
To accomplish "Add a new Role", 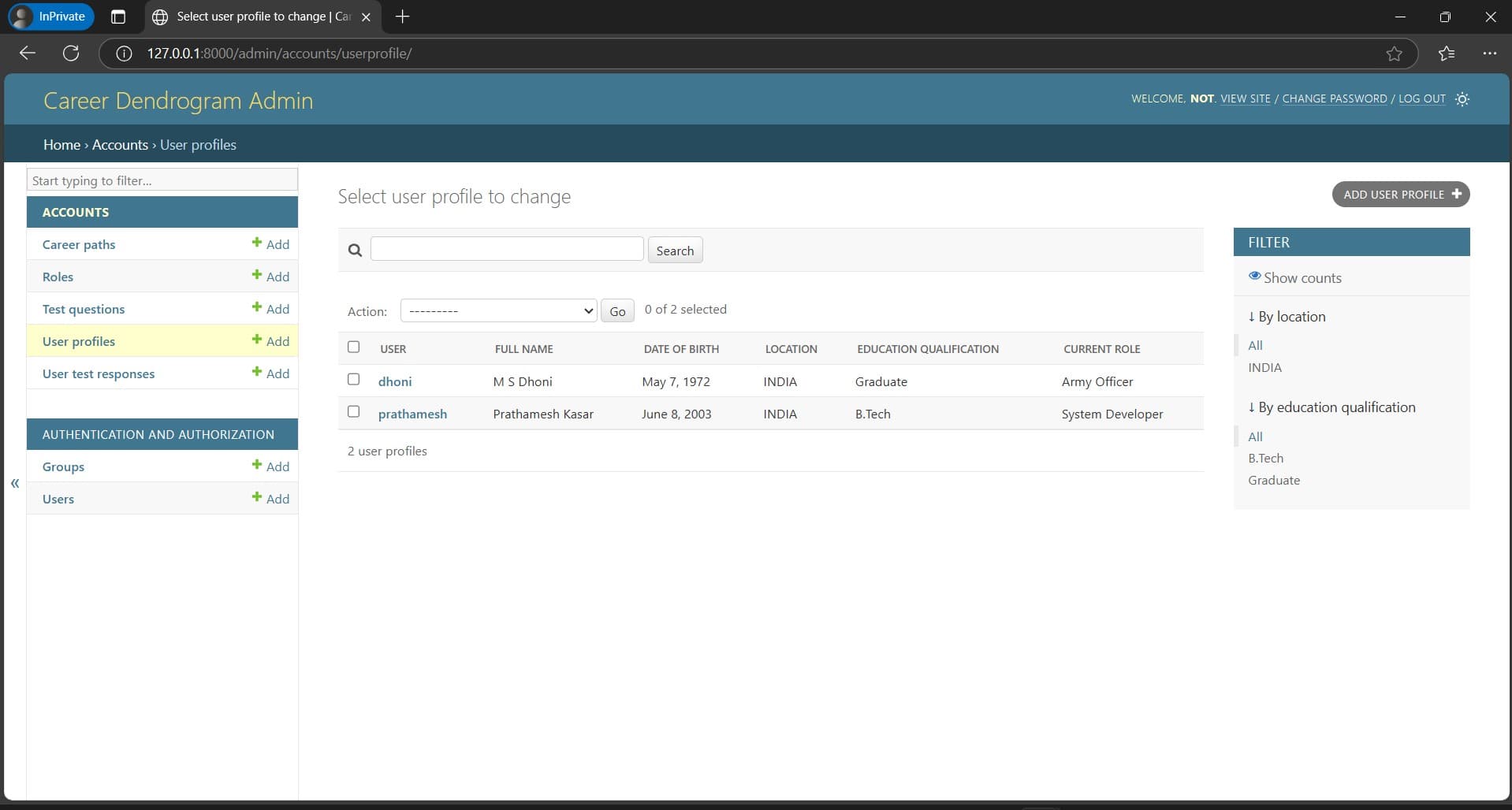I will pos(270,277).
